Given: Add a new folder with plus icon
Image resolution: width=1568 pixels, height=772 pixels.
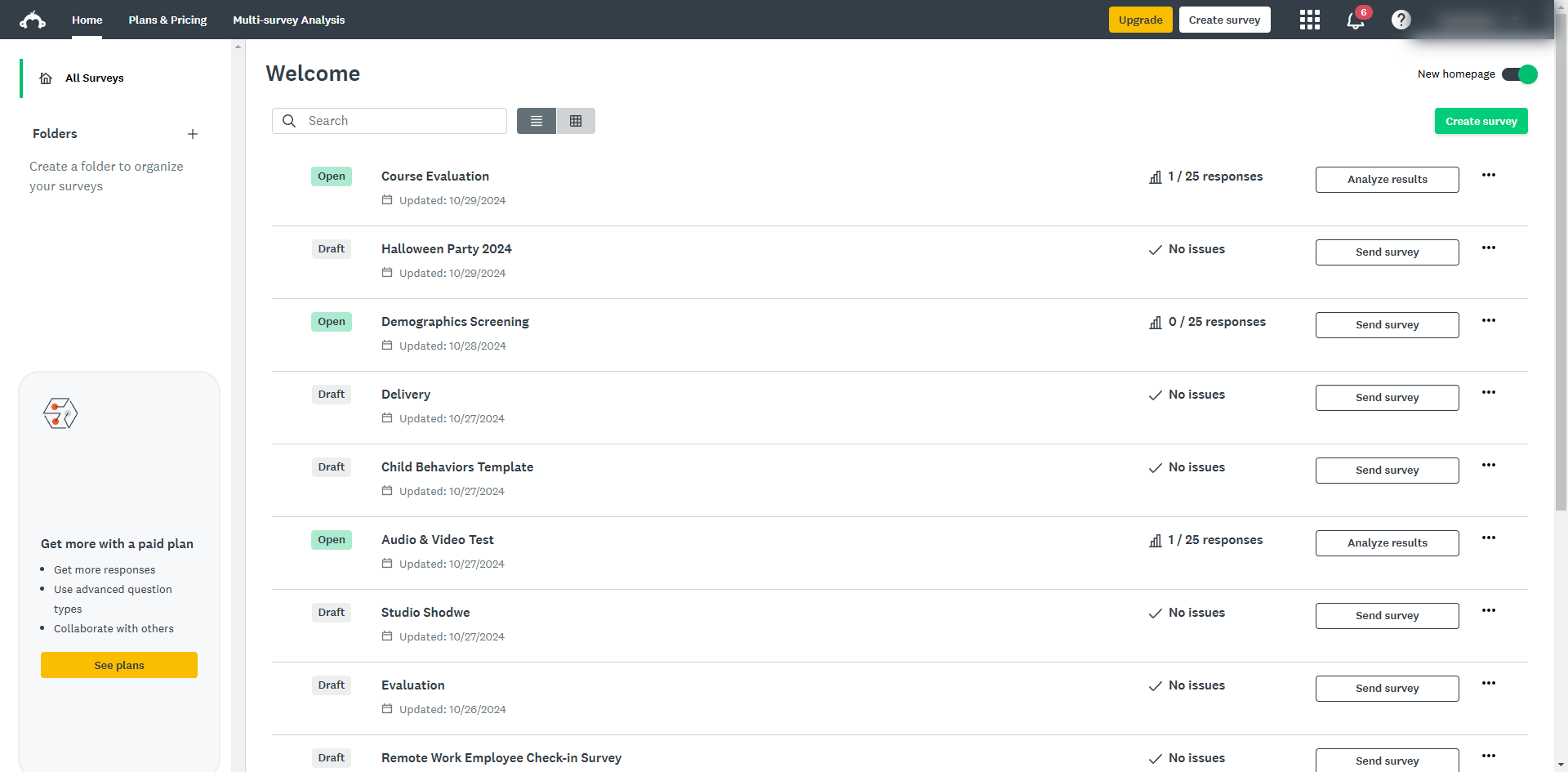Looking at the screenshot, I should (x=193, y=134).
